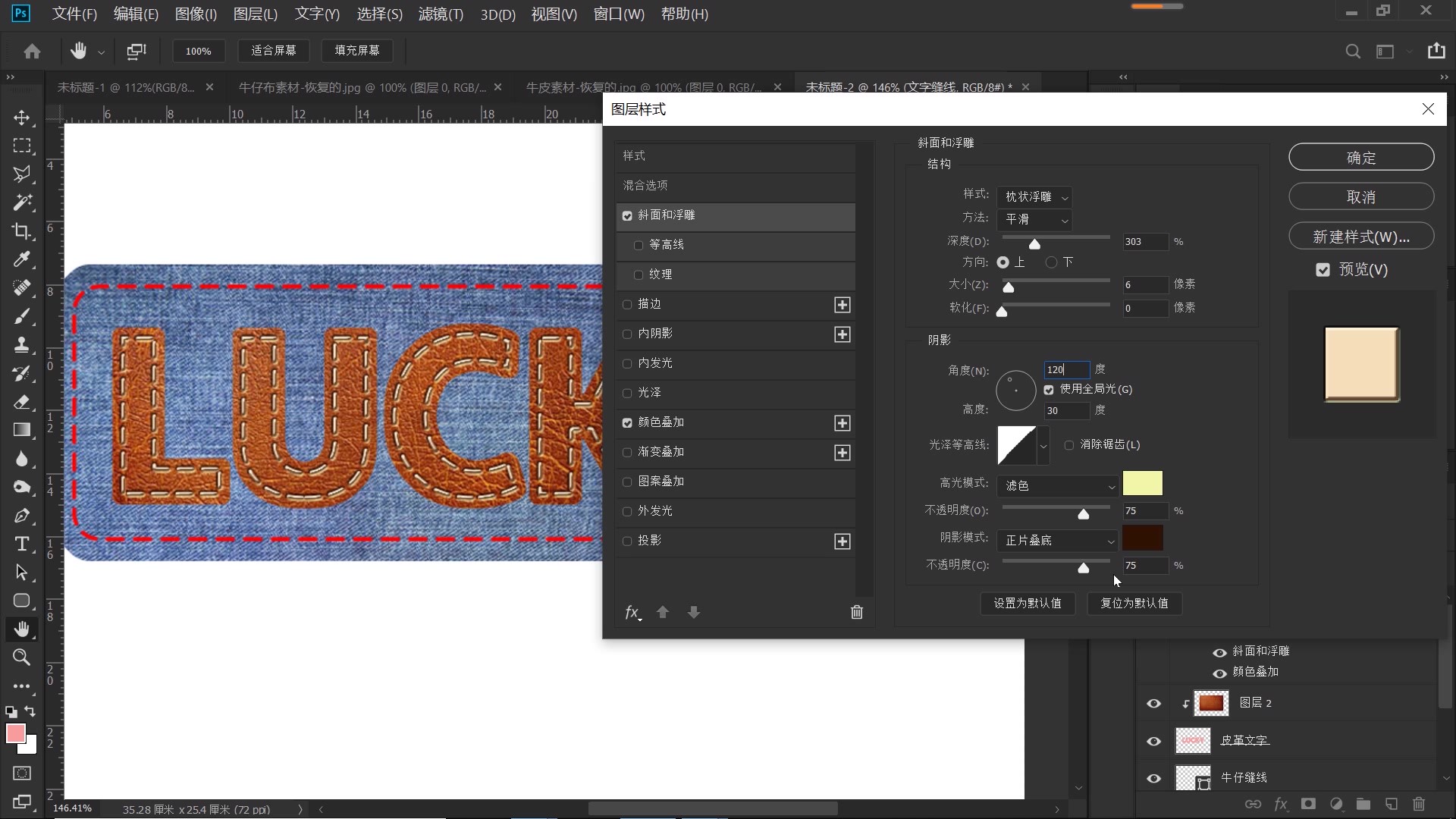1456x819 pixels.
Task: Select the Crop tool in toolbar
Action: point(22,231)
